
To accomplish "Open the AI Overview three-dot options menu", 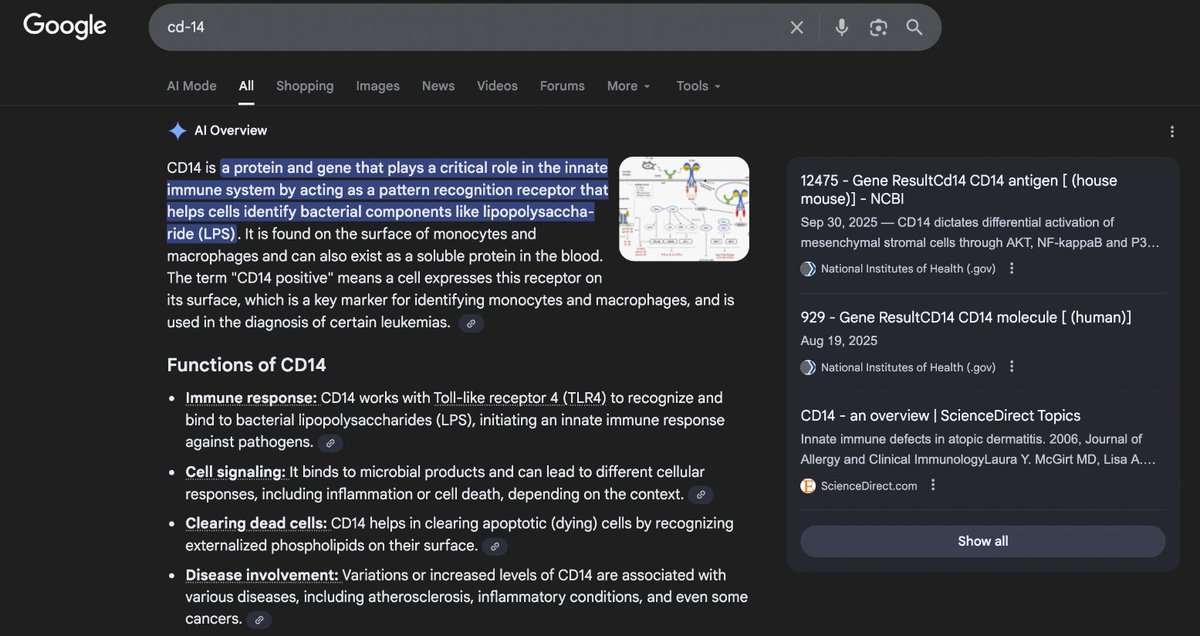I will (x=1172, y=131).
